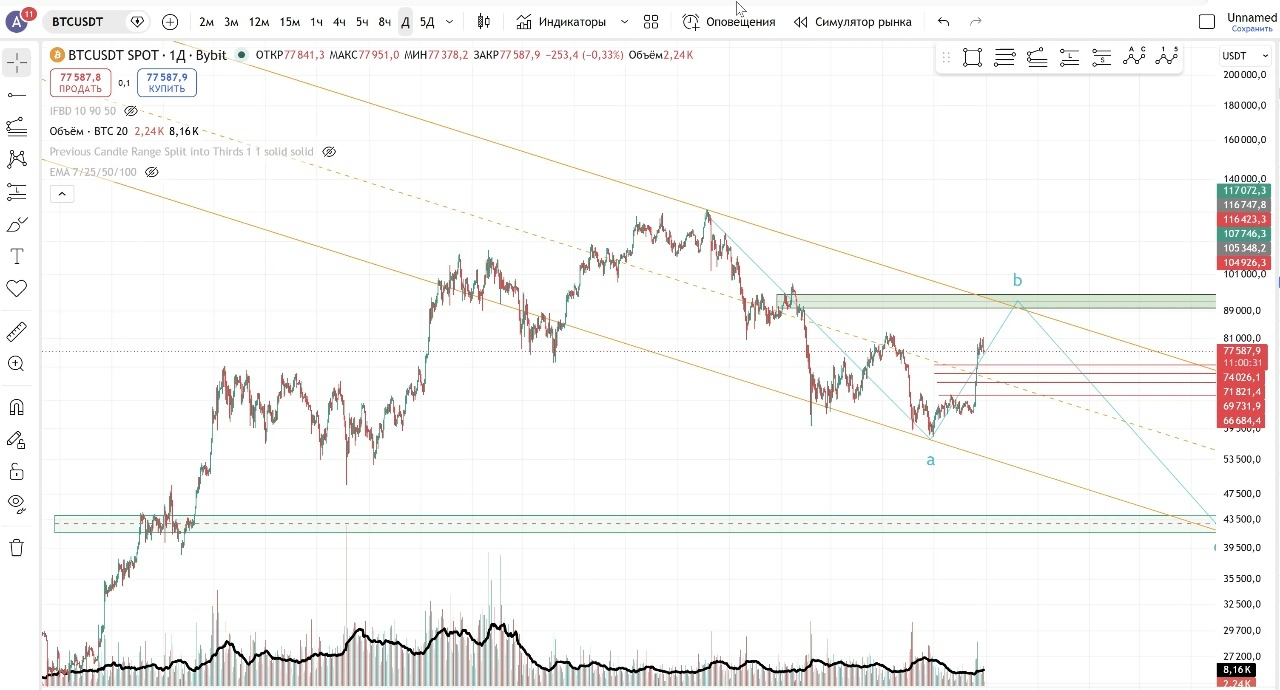Open symbol search BTCUSDT field
The image size is (1280, 690).
click(x=78, y=21)
